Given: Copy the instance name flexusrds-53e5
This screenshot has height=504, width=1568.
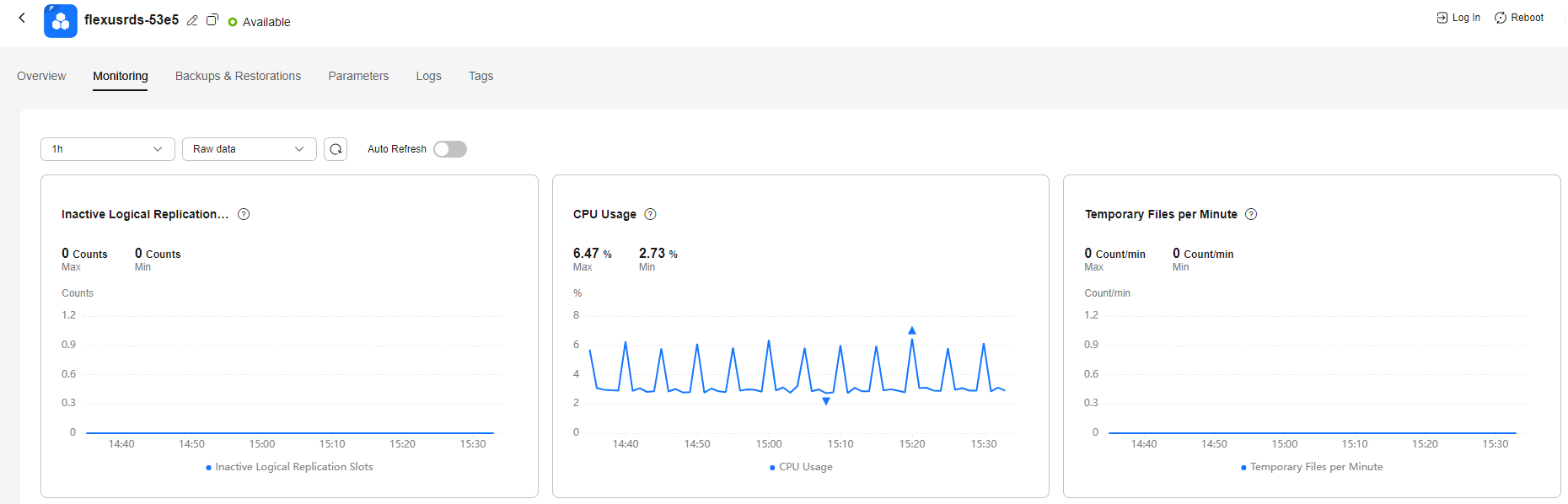Looking at the screenshot, I should pyautogui.click(x=212, y=20).
